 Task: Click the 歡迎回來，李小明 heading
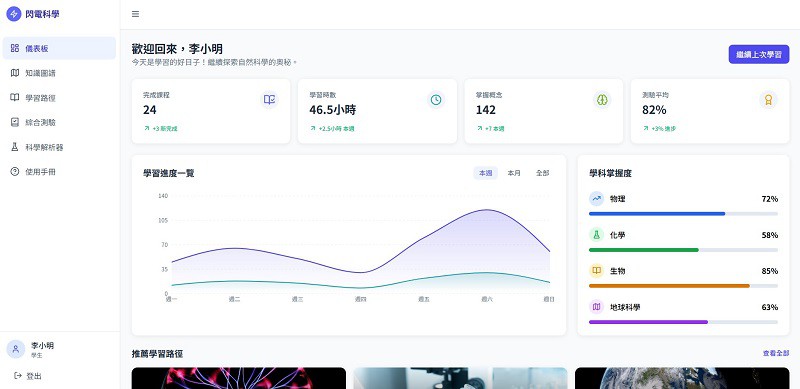(x=177, y=49)
